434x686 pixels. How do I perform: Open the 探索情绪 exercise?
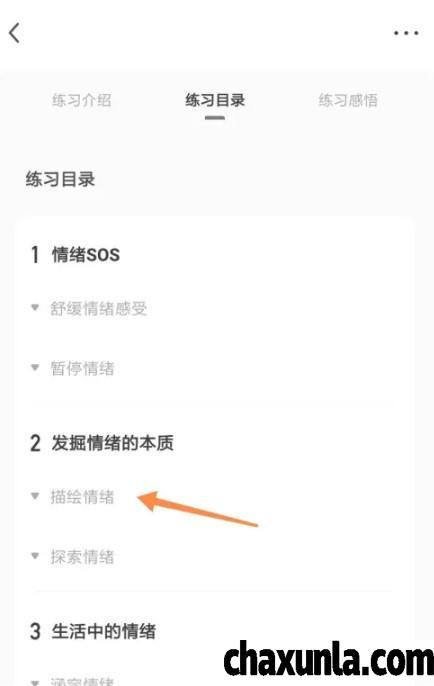(x=82, y=557)
